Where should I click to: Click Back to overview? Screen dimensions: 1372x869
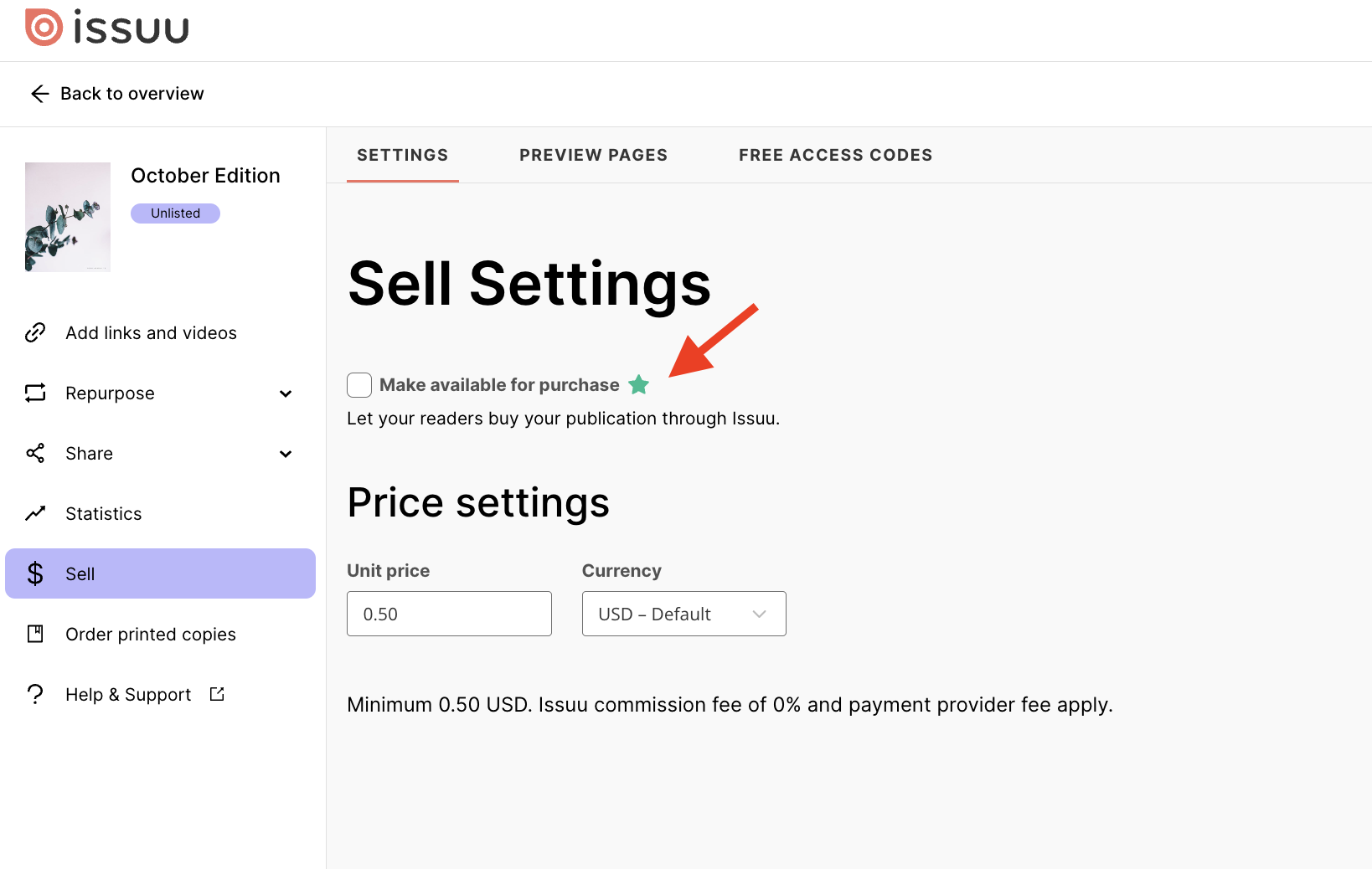tap(132, 93)
